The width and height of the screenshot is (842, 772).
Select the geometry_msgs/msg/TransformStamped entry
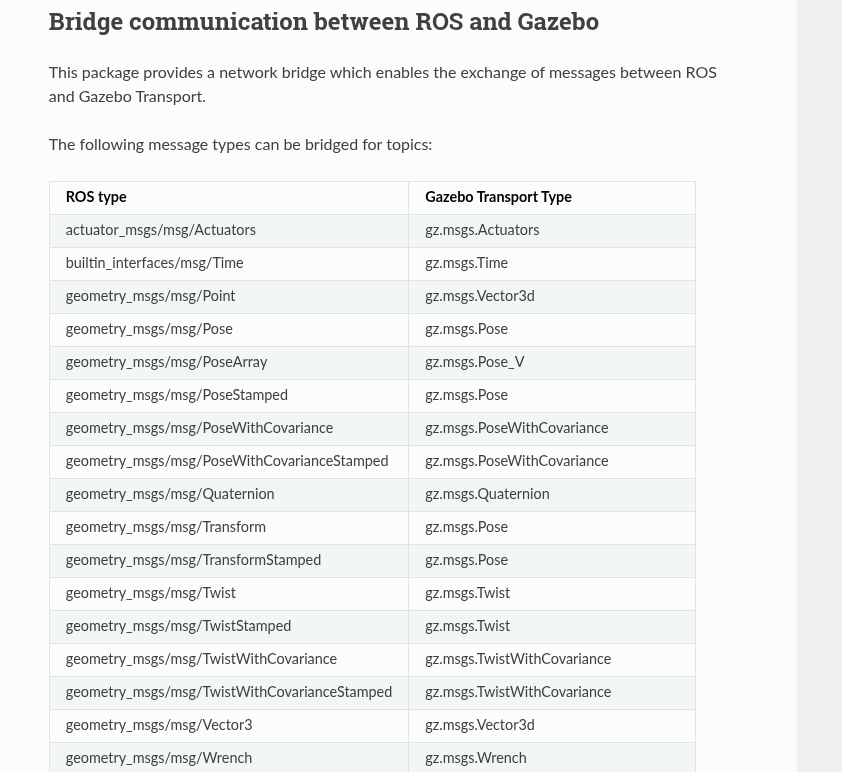(193, 560)
